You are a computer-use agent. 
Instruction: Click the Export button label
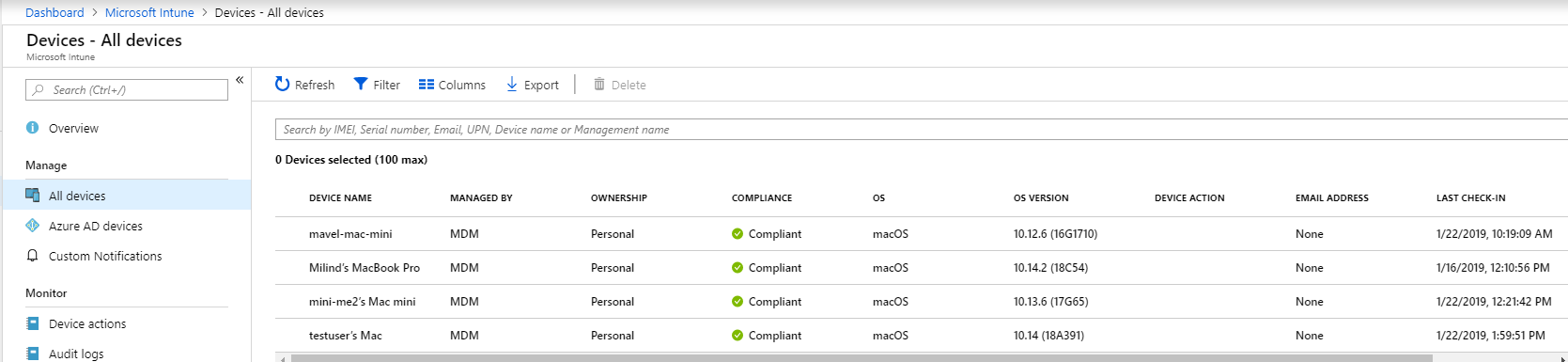pyautogui.click(x=541, y=85)
